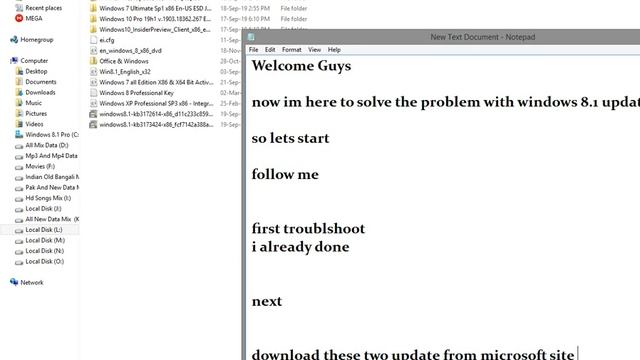This screenshot has height=360, width=640.
Task: Click windows8.1-kb3172614 update package icon
Action: [93, 114]
